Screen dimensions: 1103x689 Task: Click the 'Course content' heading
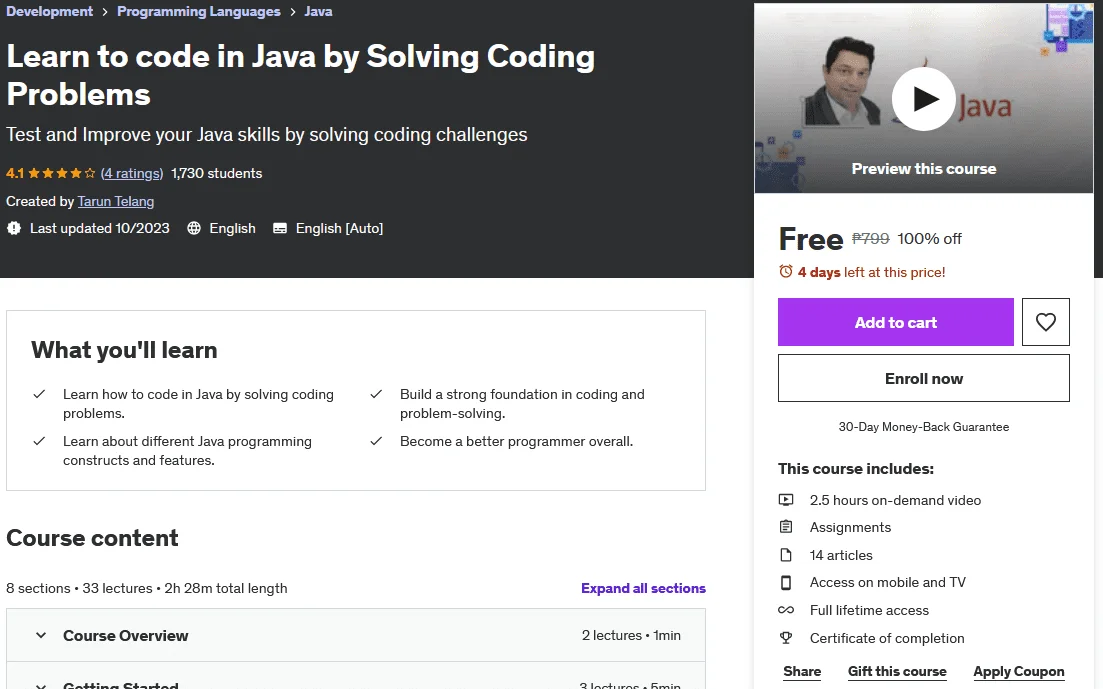[92, 538]
